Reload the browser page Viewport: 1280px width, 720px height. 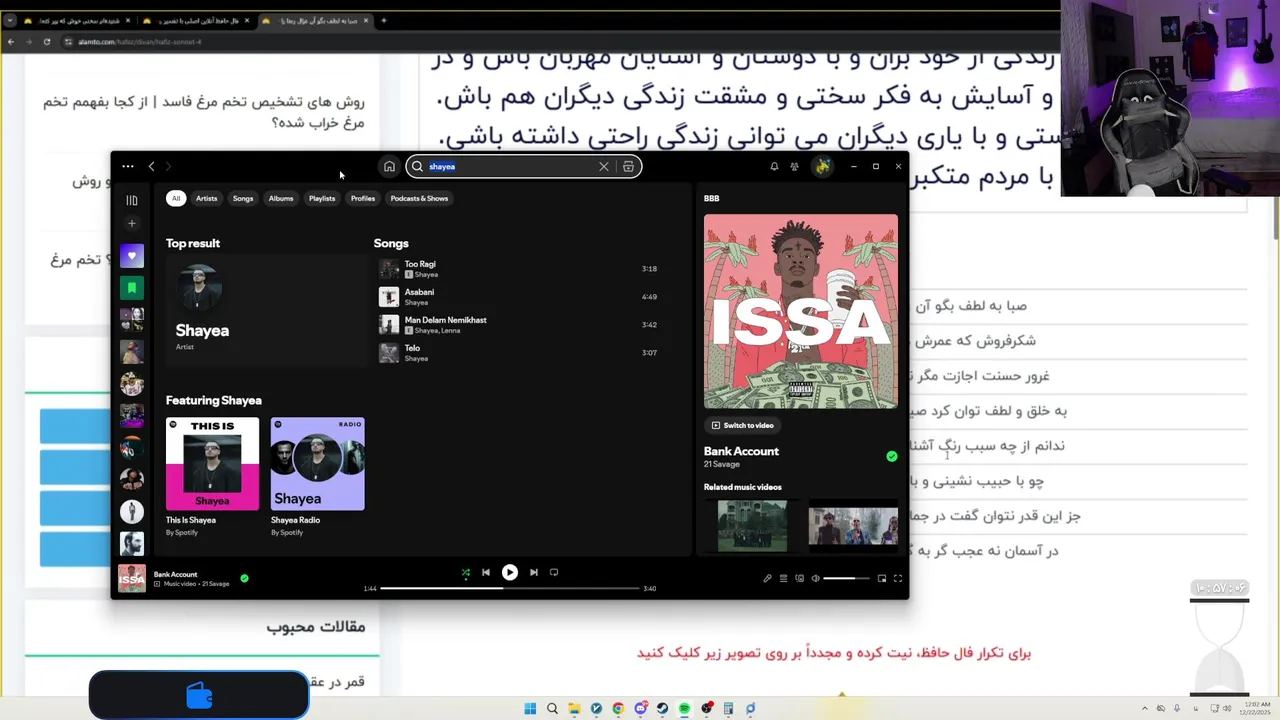click(46, 42)
